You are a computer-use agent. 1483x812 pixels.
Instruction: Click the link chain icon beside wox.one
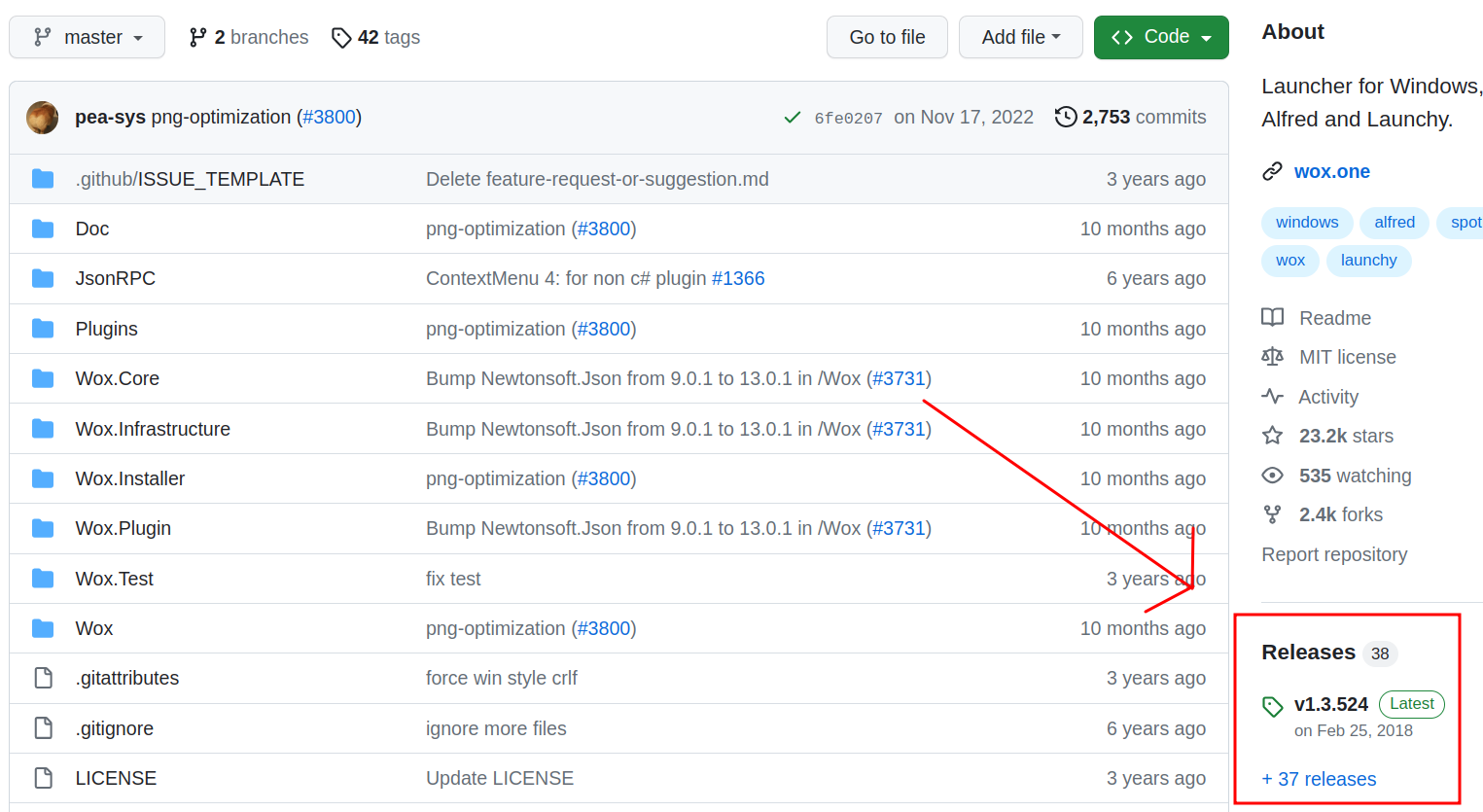pos(1272,172)
